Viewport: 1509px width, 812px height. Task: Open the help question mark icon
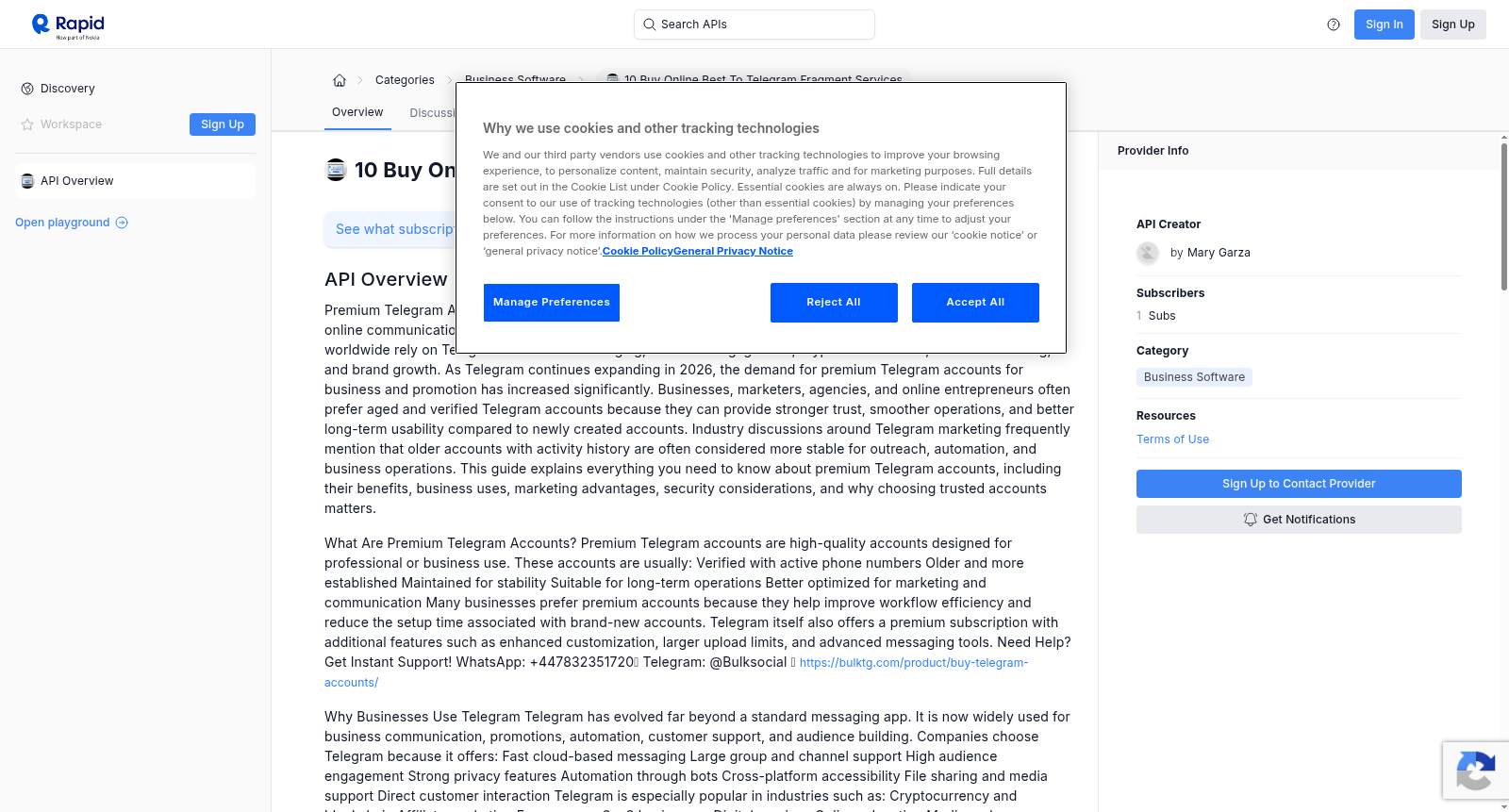1334,25
